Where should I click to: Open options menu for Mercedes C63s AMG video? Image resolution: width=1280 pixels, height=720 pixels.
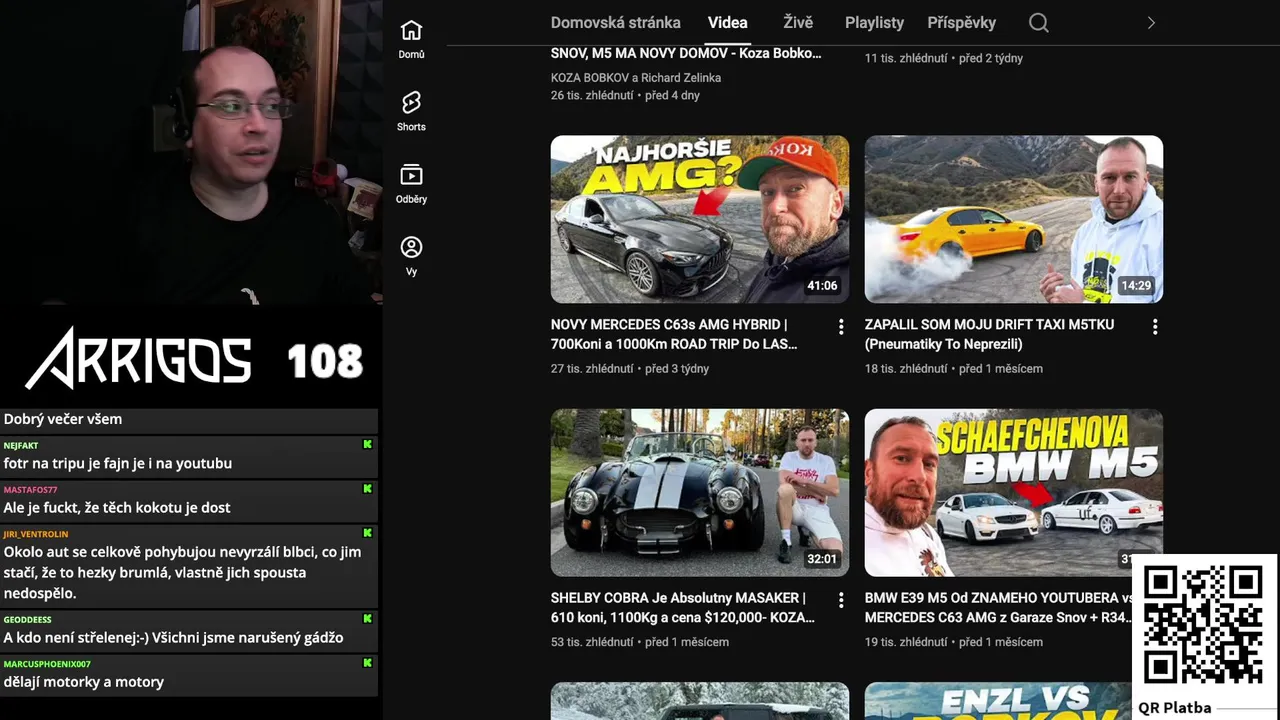tap(841, 327)
